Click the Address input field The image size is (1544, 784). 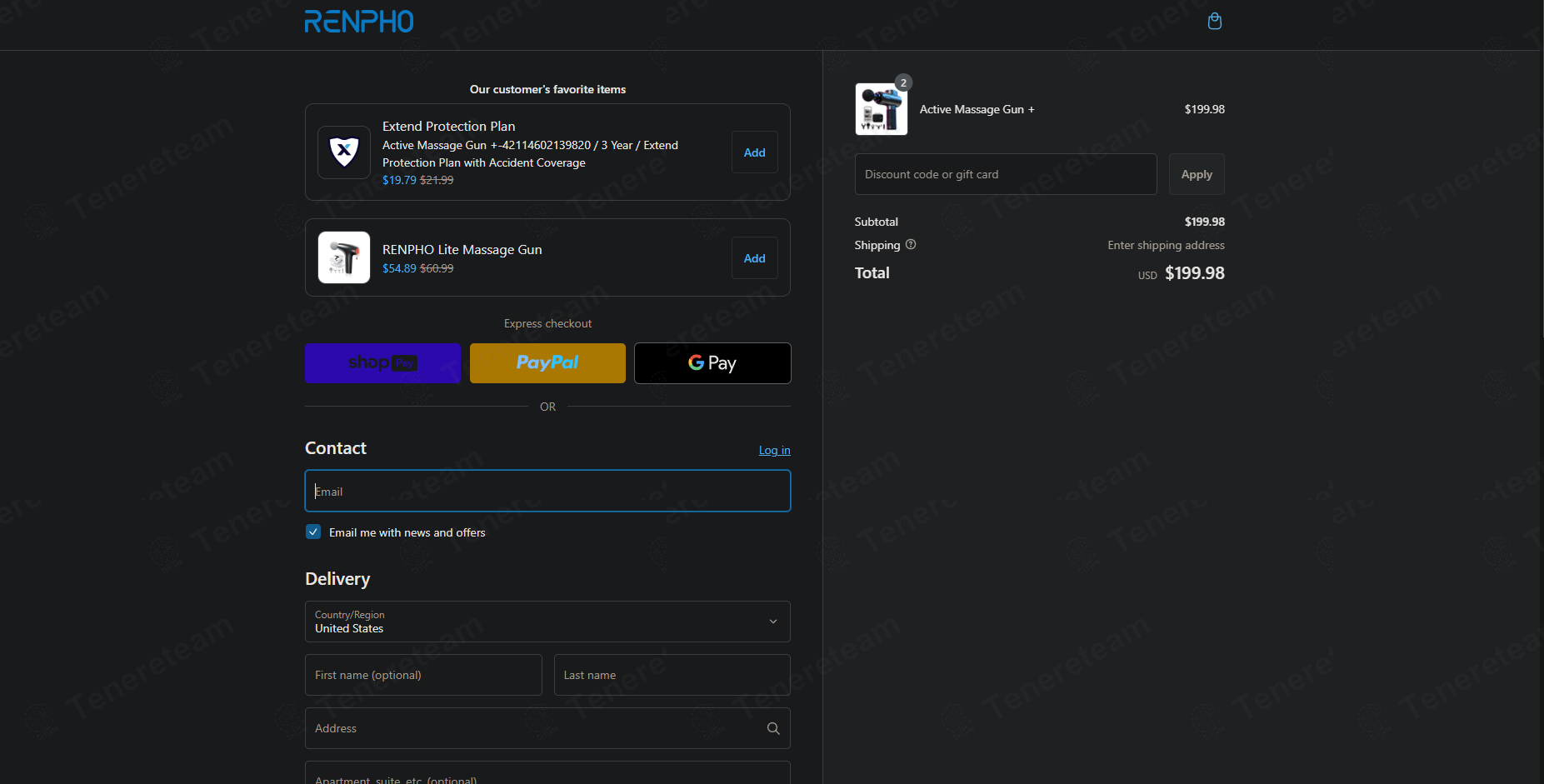click(x=547, y=728)
